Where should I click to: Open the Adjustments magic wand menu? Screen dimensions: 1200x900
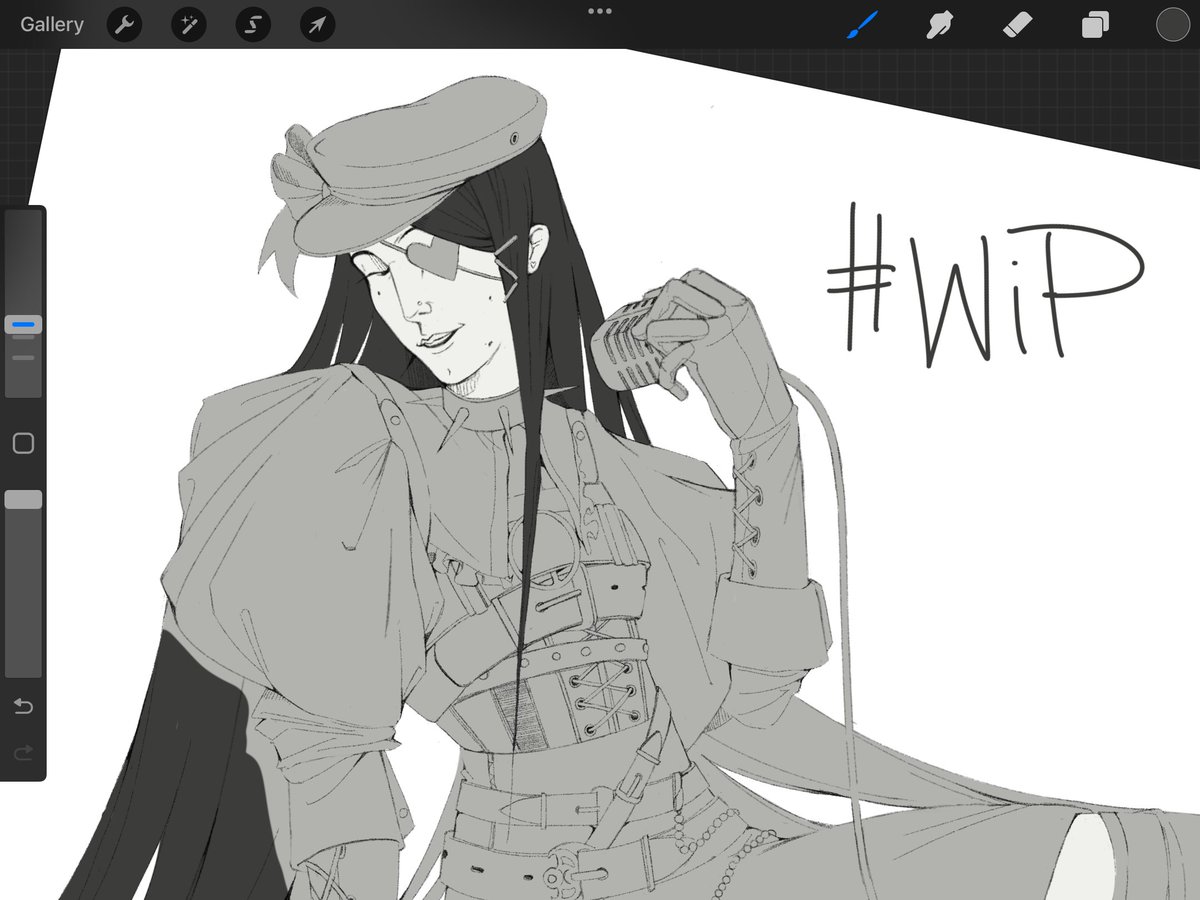coord(188,25)
